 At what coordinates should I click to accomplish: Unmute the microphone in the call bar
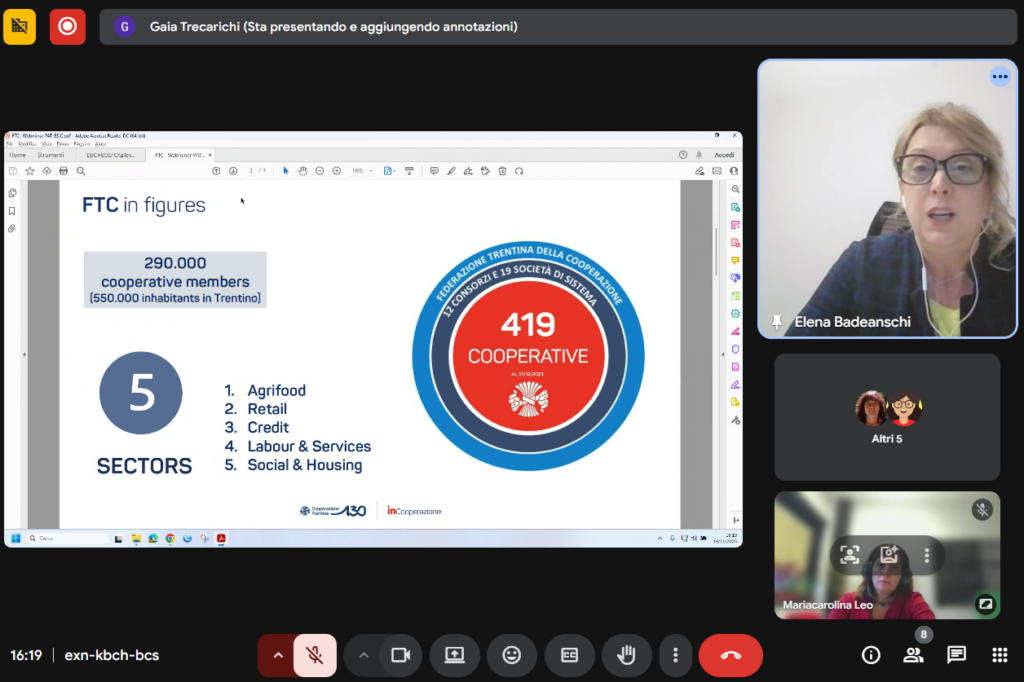click(315, 655)
